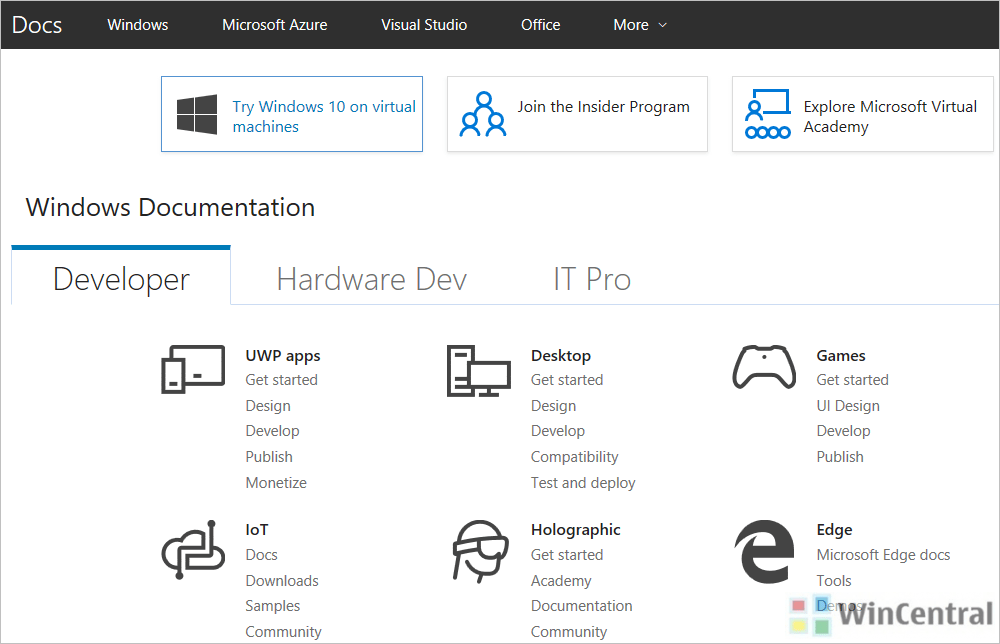Open UI Design under Games
The width and height of the screenshot is (1000, 644).
click(848, 406)
